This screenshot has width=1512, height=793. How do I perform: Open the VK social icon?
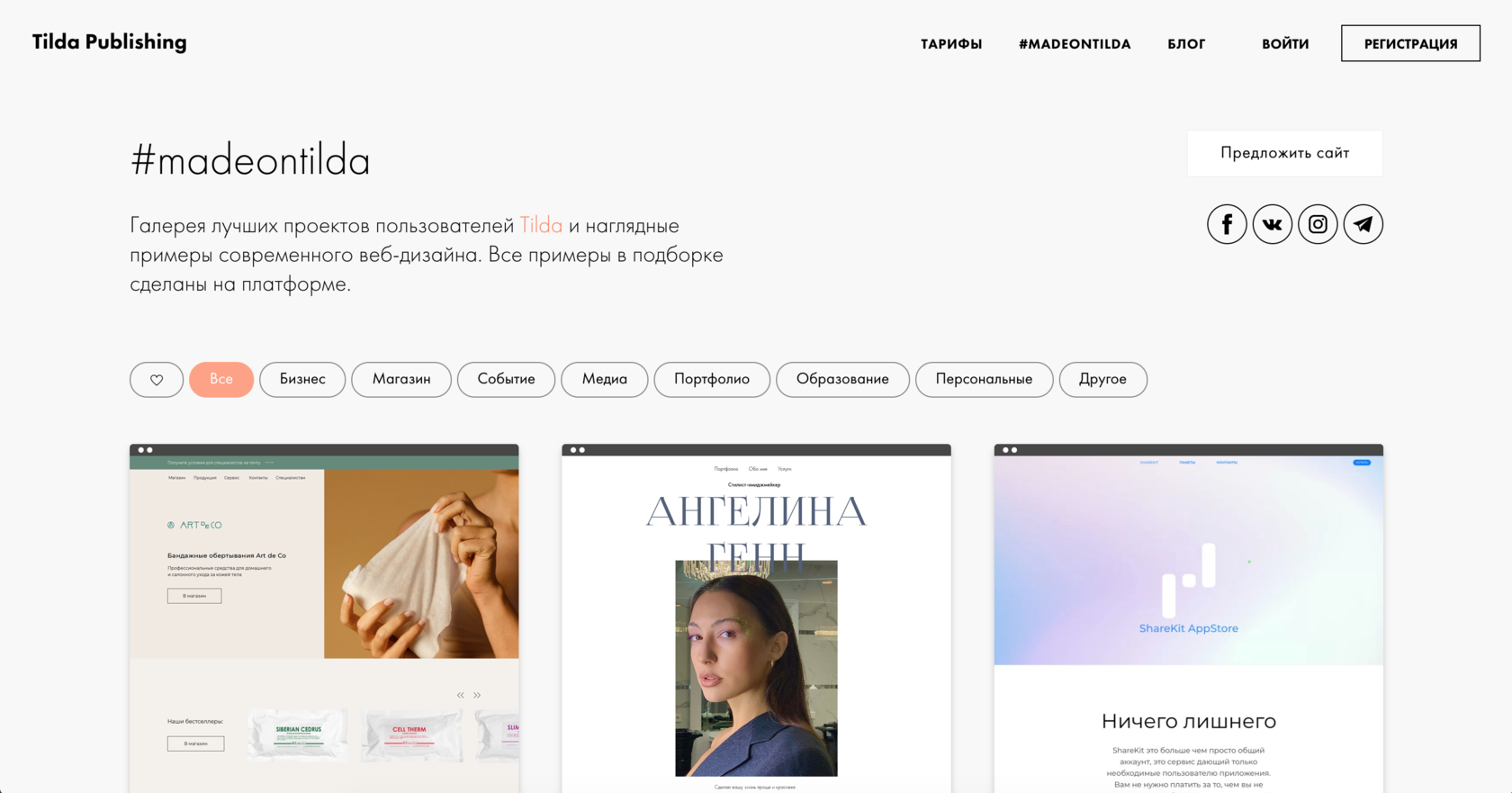[1273, 224]
